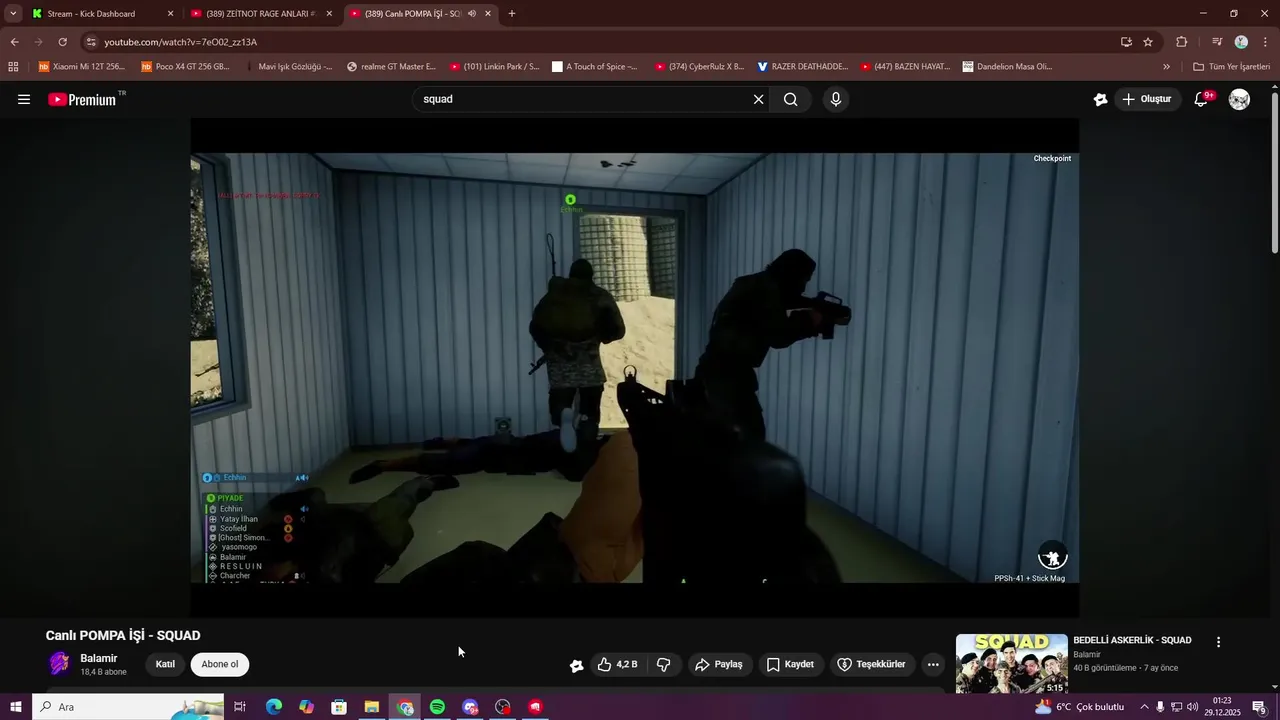Click the youtube.com address bar URL
1280x720 pixels.
[x=181, y=42]
